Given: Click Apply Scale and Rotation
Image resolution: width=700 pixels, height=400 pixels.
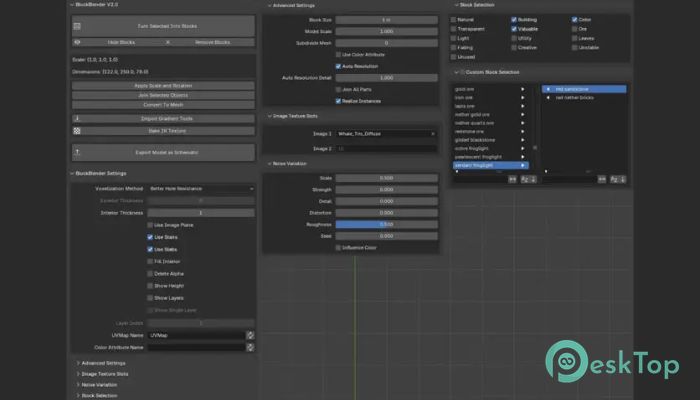Looking at the screenshot, I should pos(163,85).
